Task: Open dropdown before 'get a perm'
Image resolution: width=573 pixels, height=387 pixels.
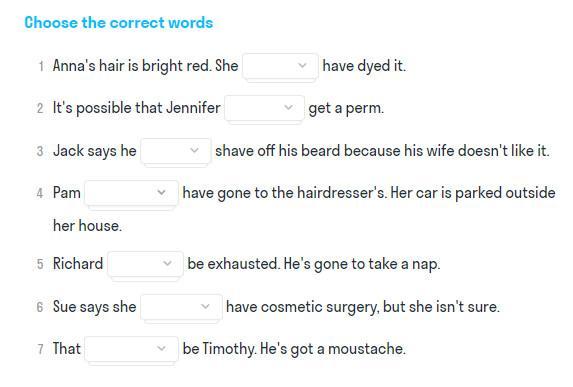Action: [264, 108]
